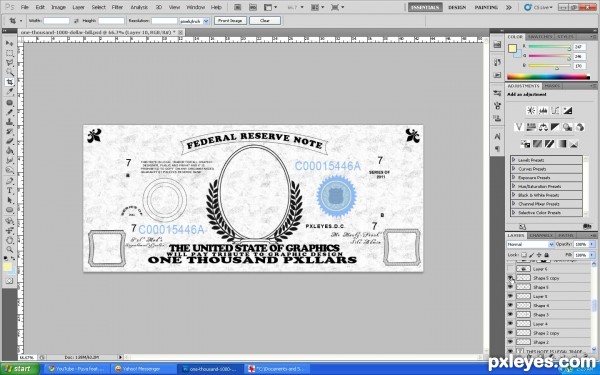This screenshot has height=375, width=600.
Task: Switch to the Design workspace
Action: [x=457, y=7]
